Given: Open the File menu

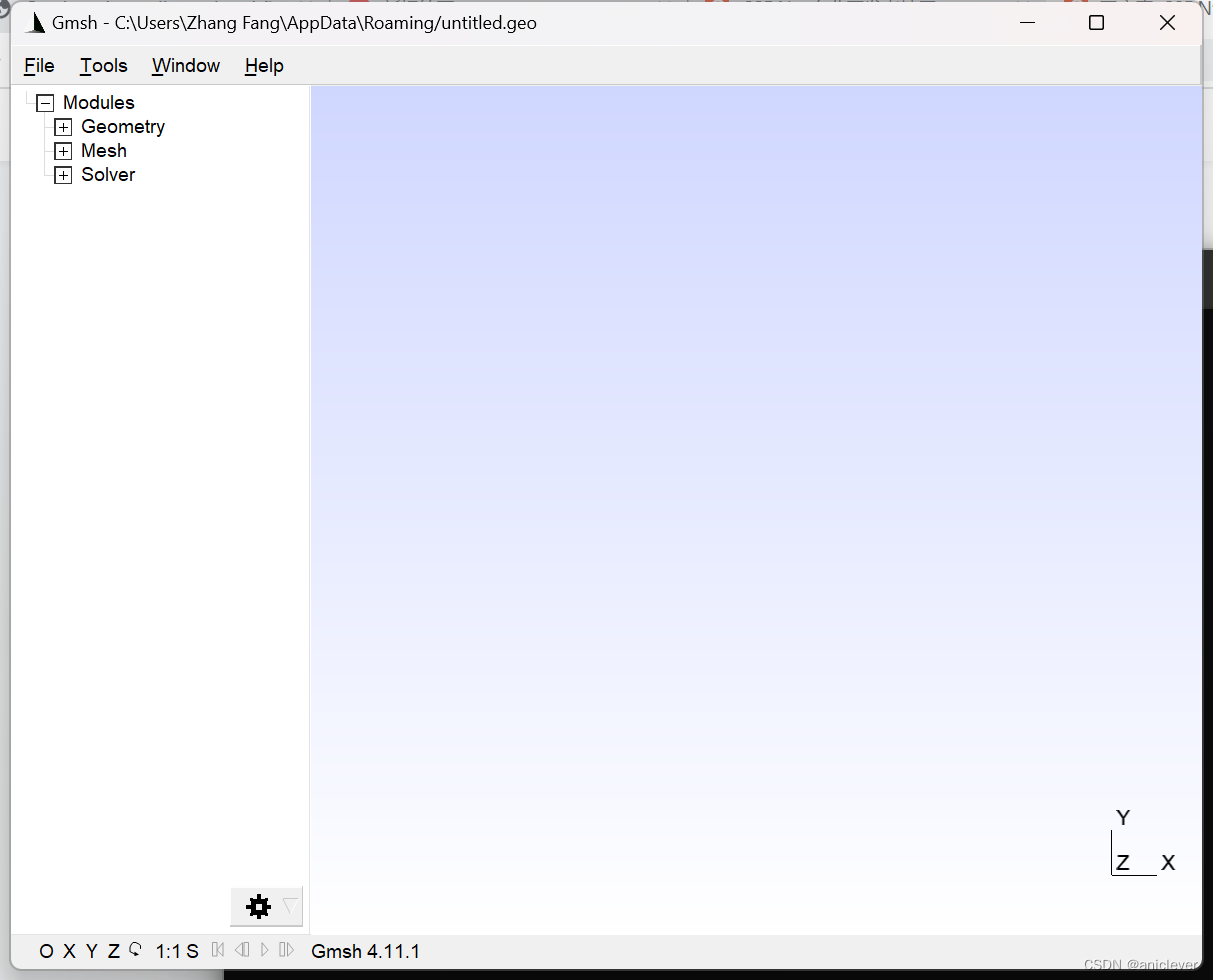Looking at the screenshot, I should pos(39,66).
